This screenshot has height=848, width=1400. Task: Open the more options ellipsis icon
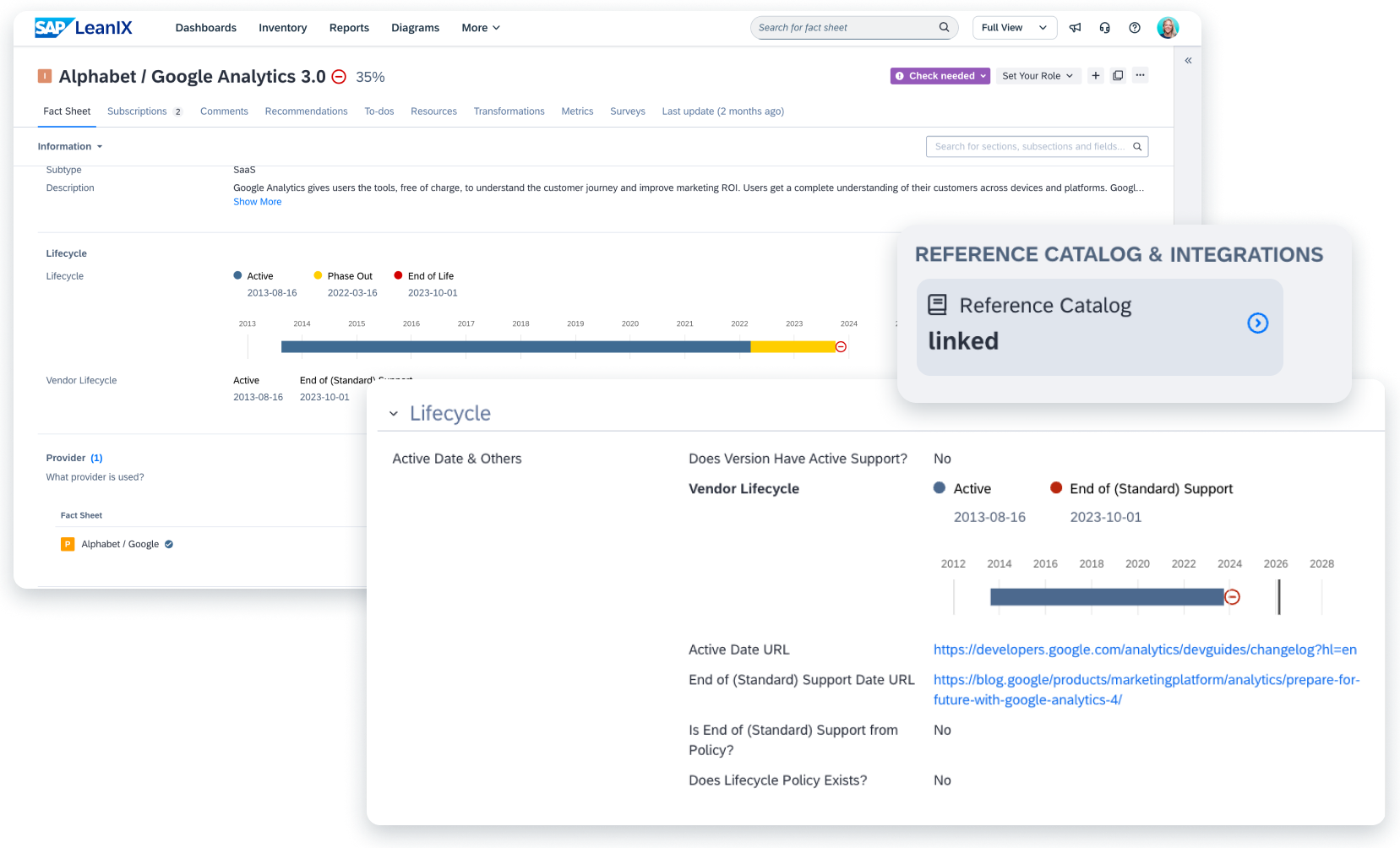coord(1140,75)
